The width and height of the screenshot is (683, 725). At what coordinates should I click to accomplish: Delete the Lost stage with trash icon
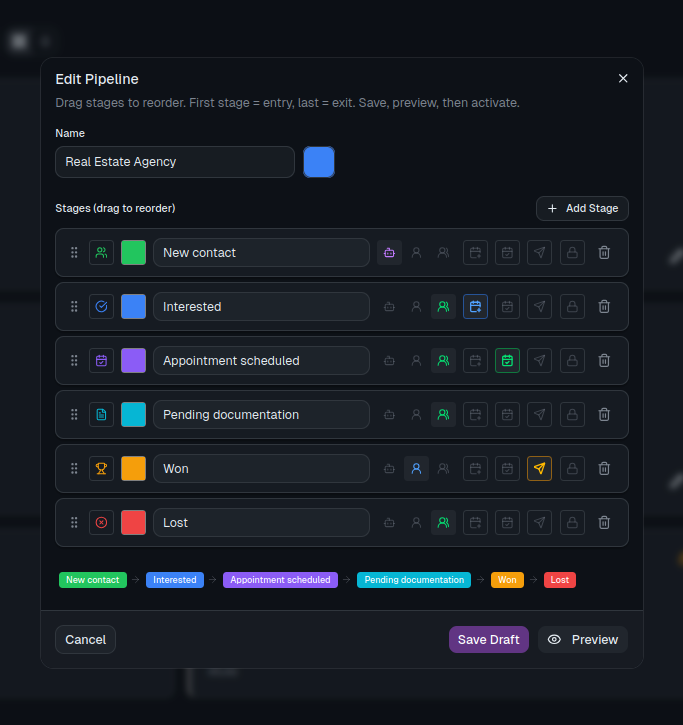[x=604, y=522]
